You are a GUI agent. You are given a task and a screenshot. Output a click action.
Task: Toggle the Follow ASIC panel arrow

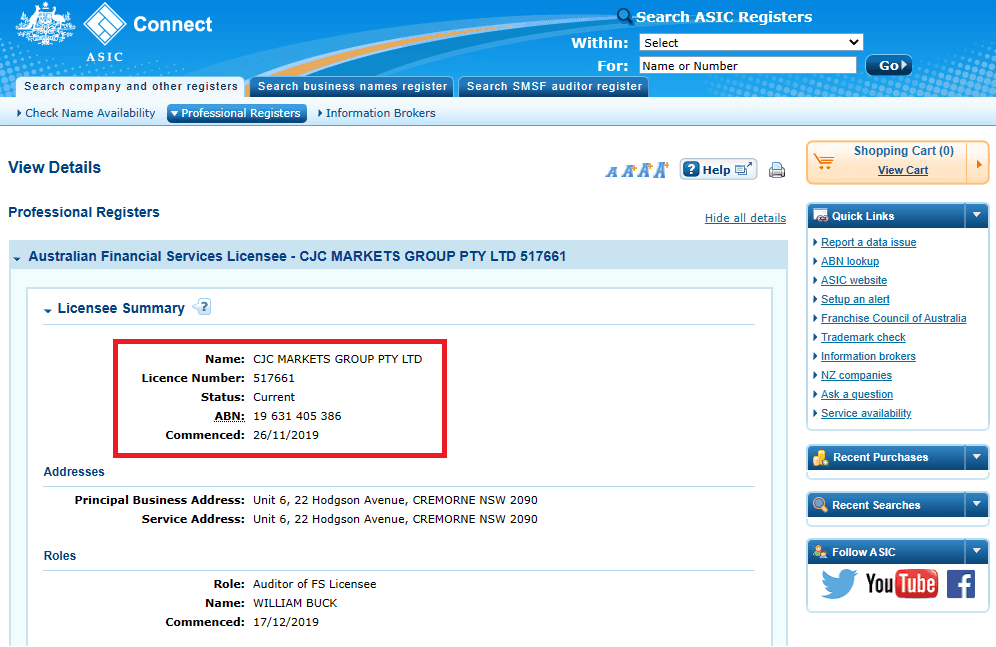click(976, 552)
